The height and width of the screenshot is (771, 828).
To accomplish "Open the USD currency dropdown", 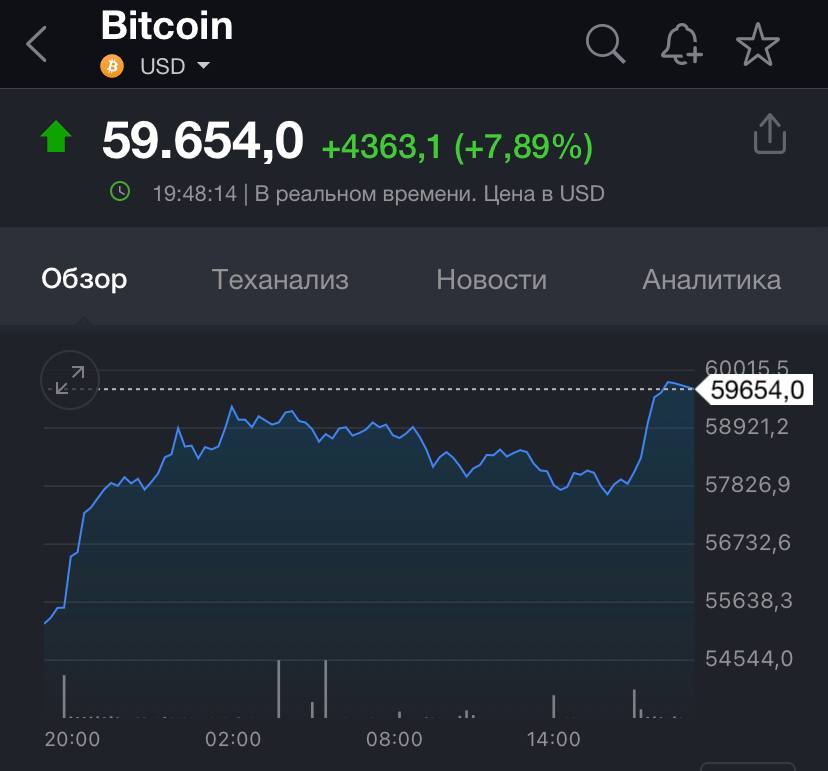I will [175, 67].
